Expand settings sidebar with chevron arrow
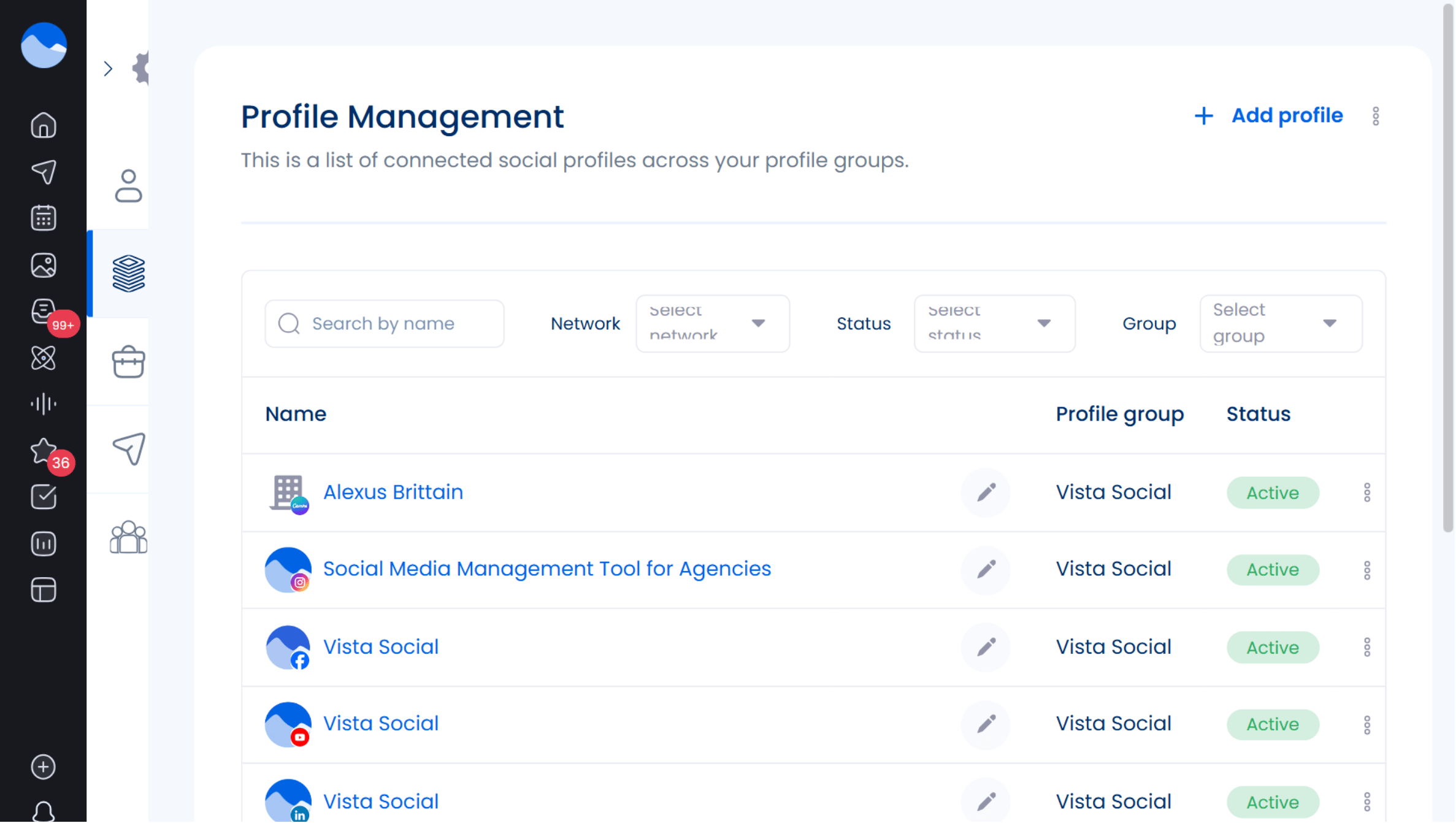 [109, 69]
